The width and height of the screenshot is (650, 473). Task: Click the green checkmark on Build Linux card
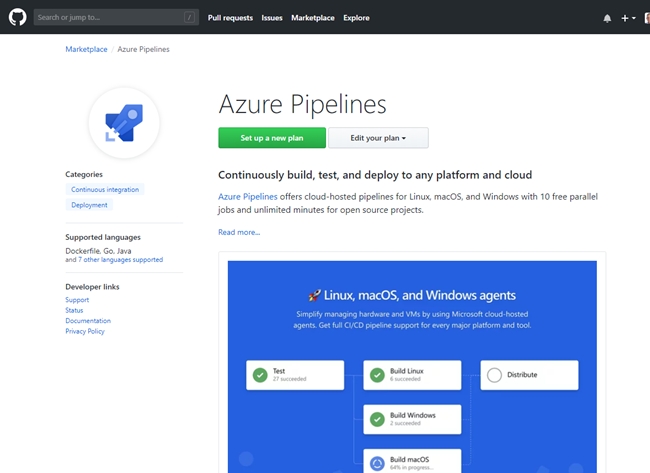[377, 375]
